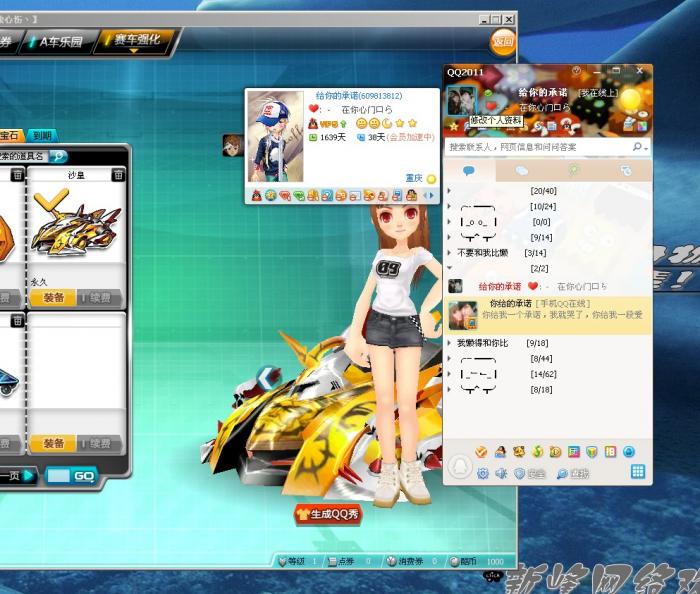The width and height of the screenshot is (700, 594).
Task: Click the orange 返回 button
Action: point(503,42)
